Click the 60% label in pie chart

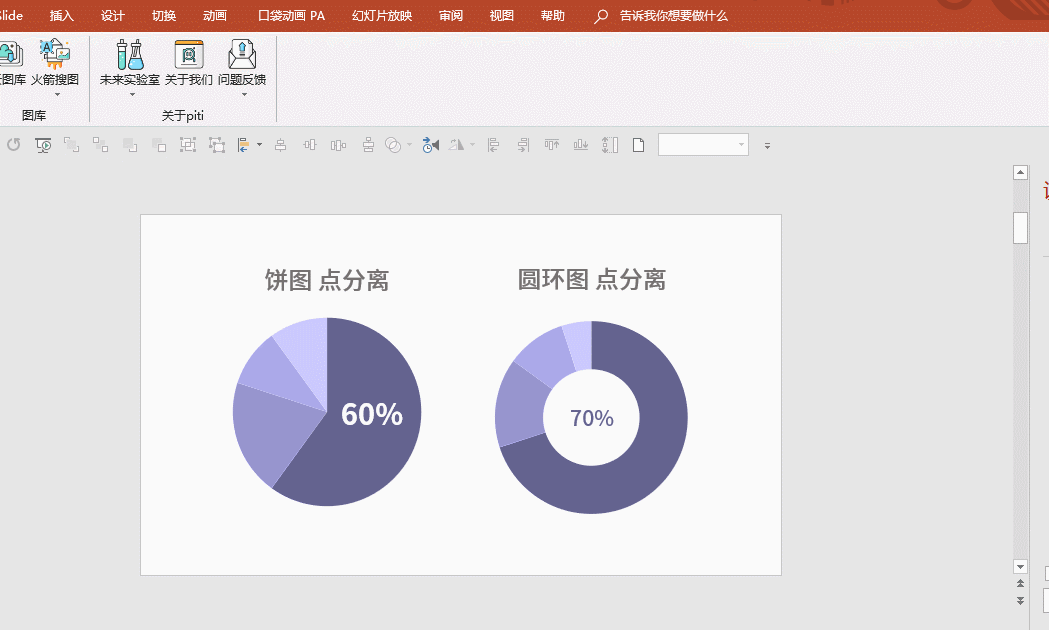point(372,414)
